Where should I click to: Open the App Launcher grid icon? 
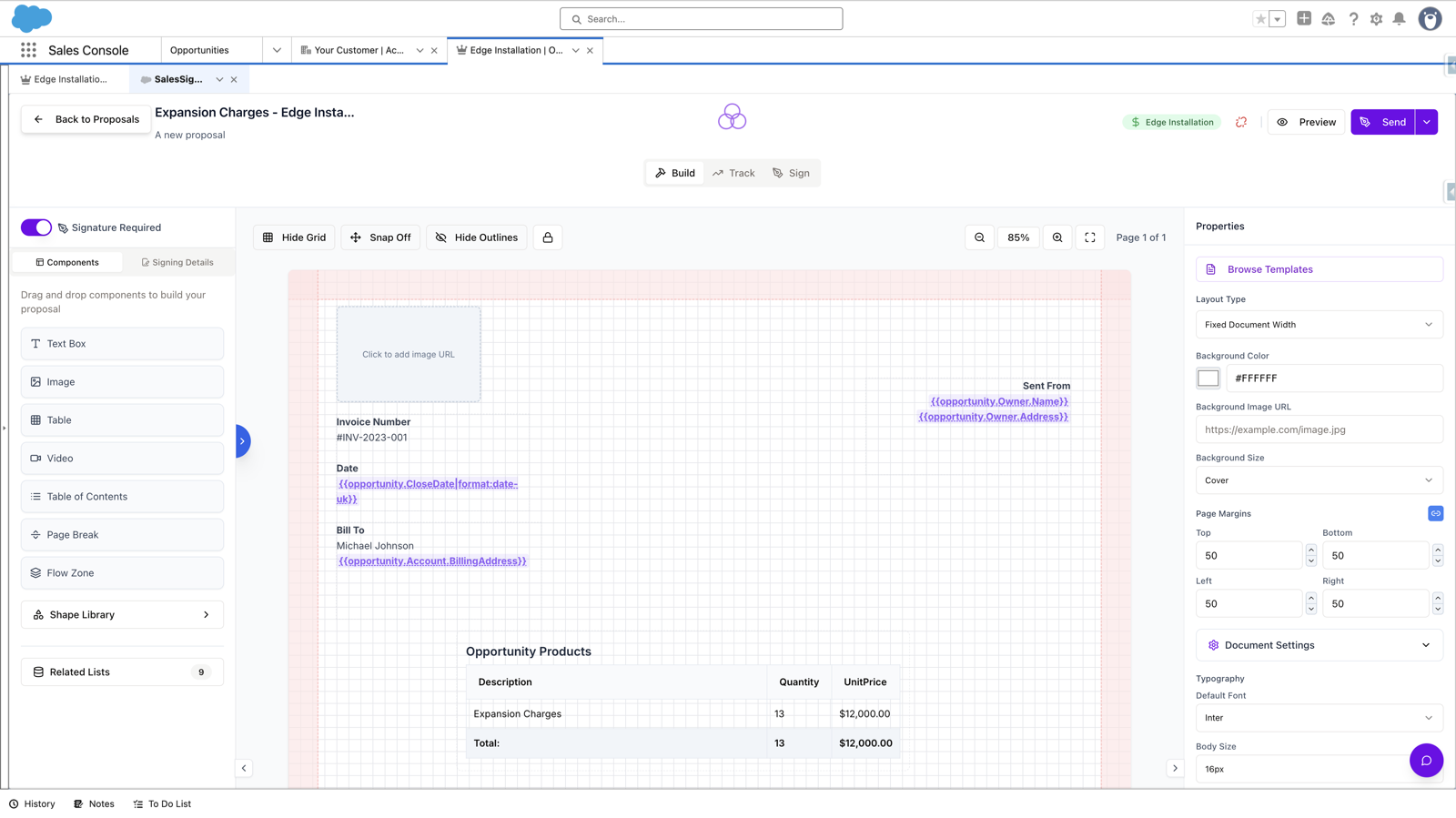(x=28, y=50)
